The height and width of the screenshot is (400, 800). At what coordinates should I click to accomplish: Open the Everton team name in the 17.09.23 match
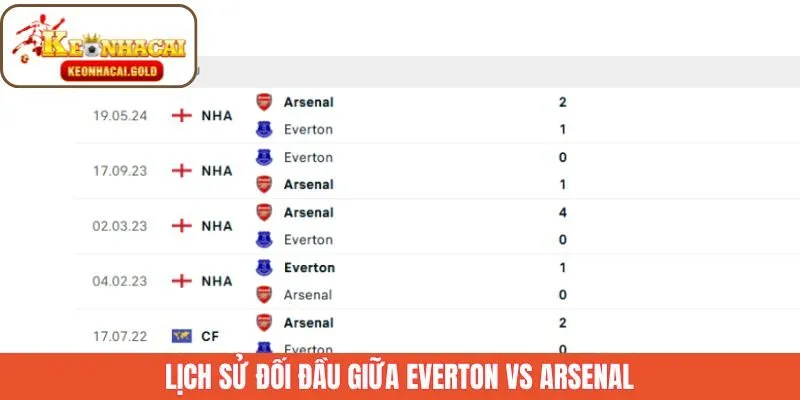click(308, 157)
